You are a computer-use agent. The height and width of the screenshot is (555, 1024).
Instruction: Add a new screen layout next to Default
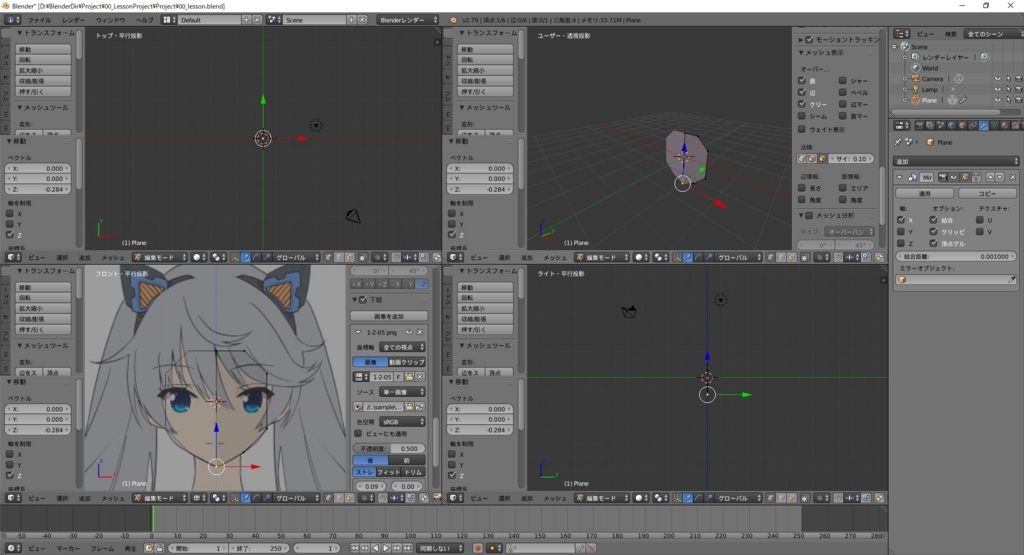pyautogui.click(x=246, y=20)
